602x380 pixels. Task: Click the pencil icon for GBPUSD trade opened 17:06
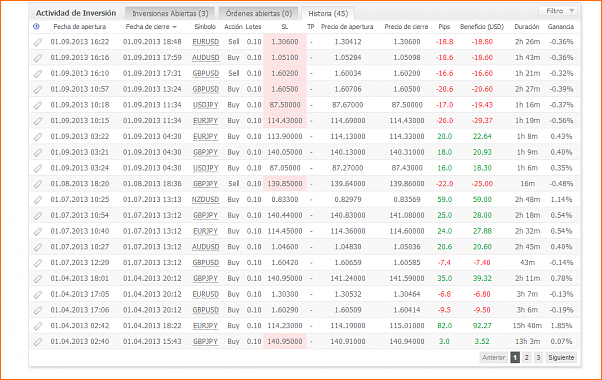(38, 310)
